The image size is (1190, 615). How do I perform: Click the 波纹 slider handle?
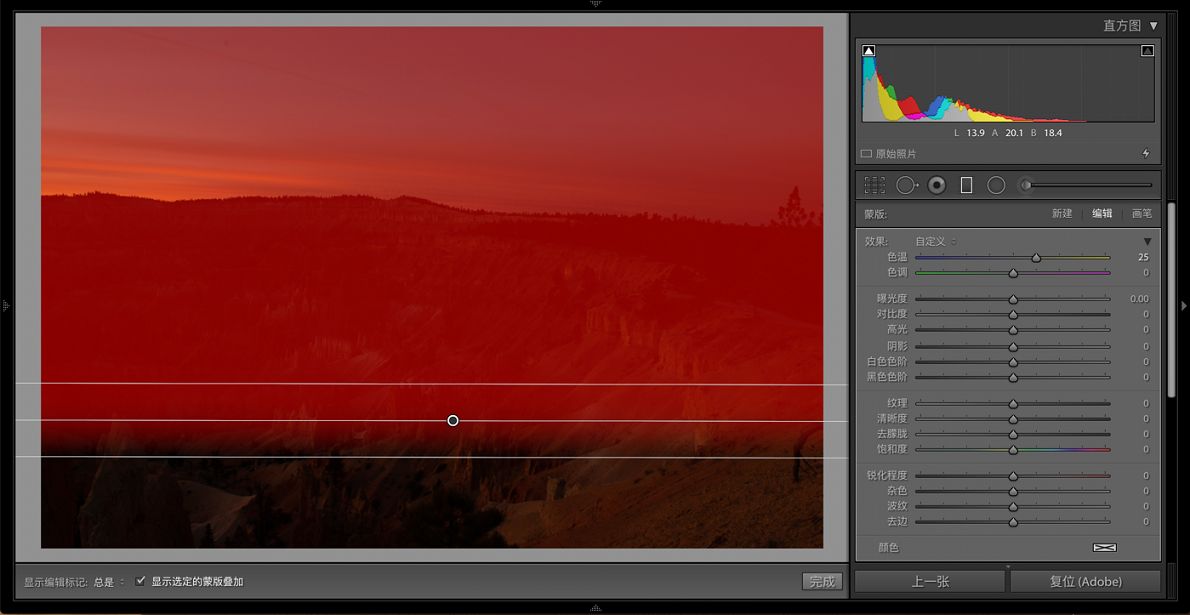click(x=1013, y=507)
